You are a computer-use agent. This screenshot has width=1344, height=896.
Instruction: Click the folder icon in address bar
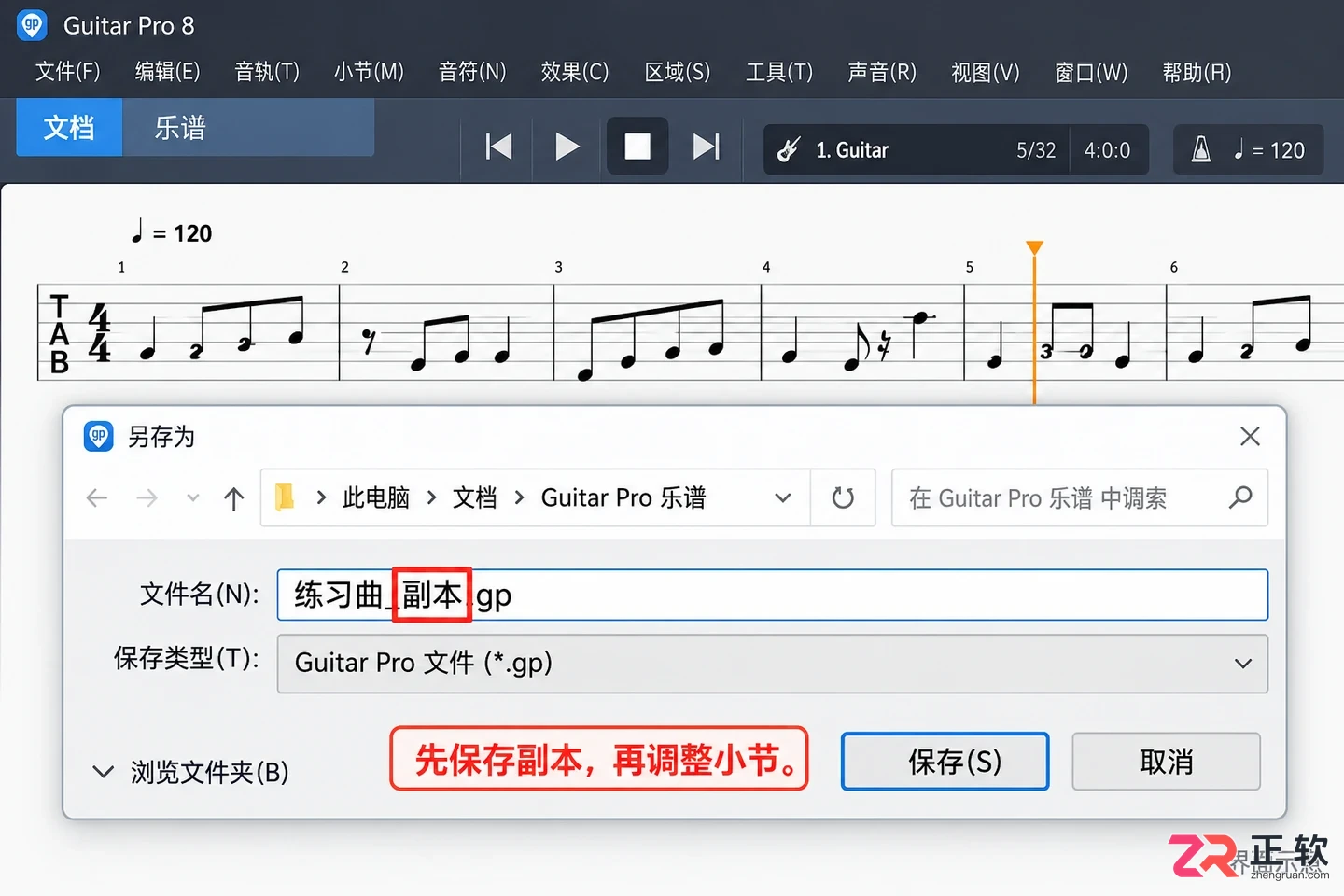(x=285, y=497)
